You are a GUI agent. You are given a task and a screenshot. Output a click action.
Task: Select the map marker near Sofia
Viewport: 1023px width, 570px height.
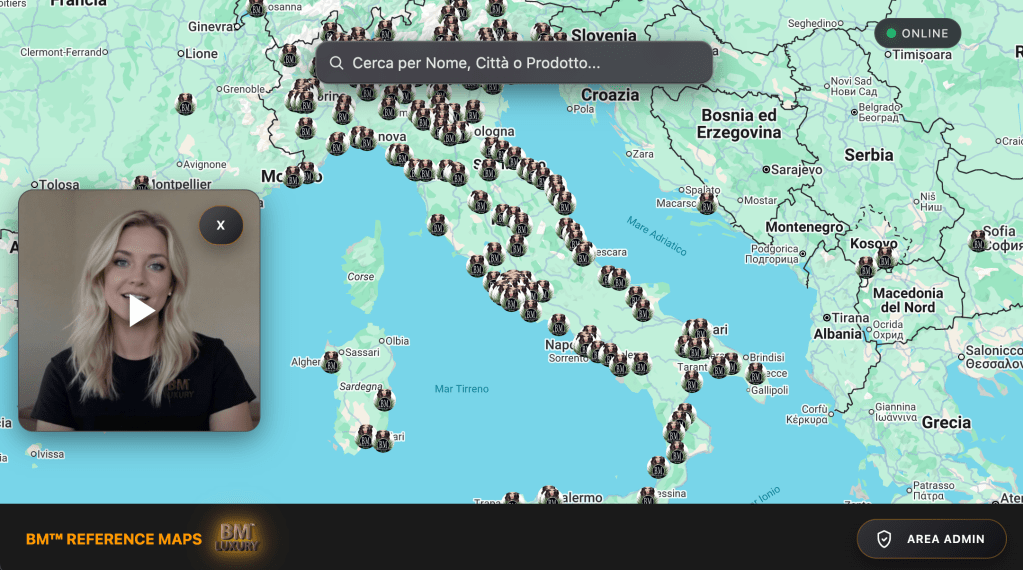(x=978, y=241)
